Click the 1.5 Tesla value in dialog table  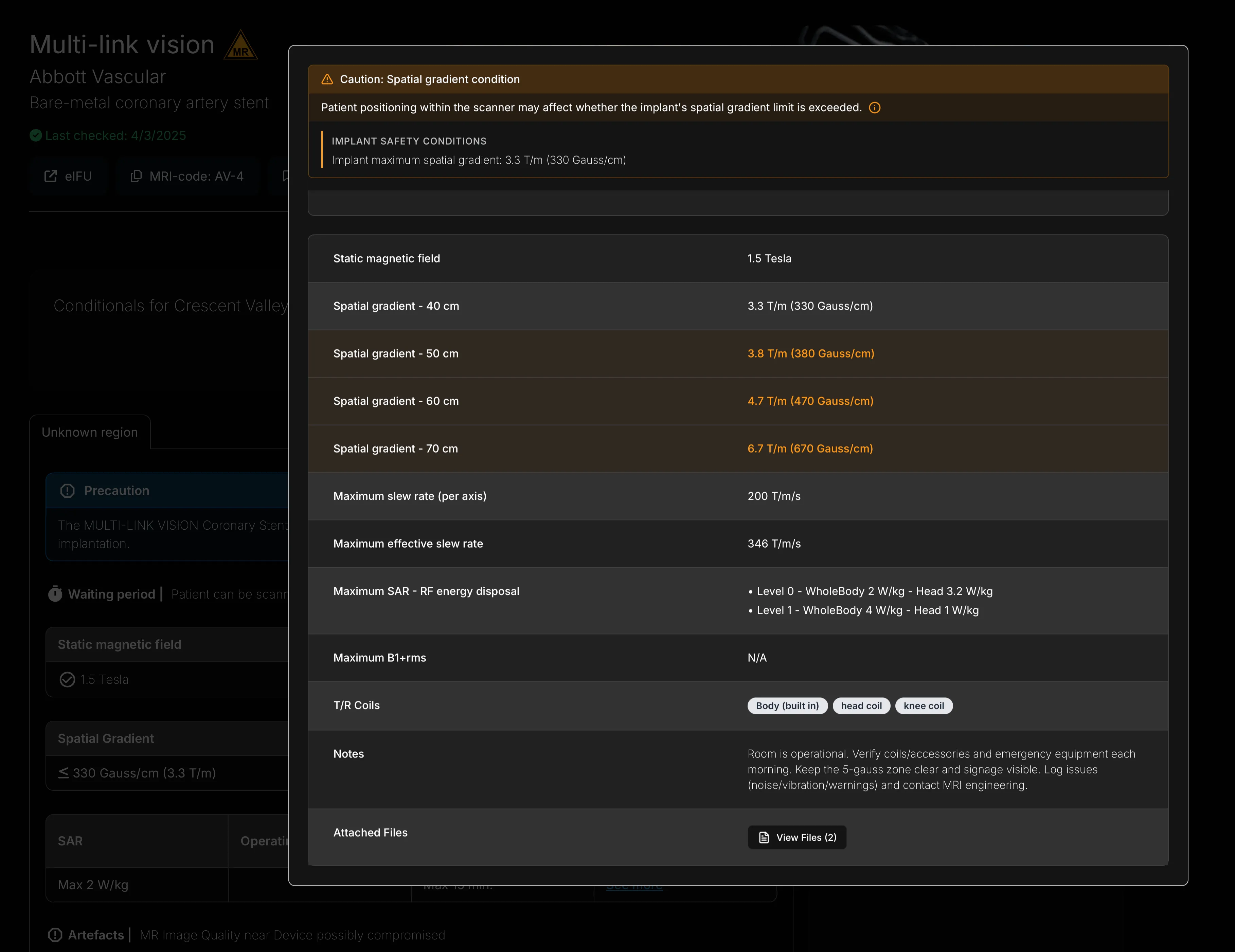pos(770,258)
